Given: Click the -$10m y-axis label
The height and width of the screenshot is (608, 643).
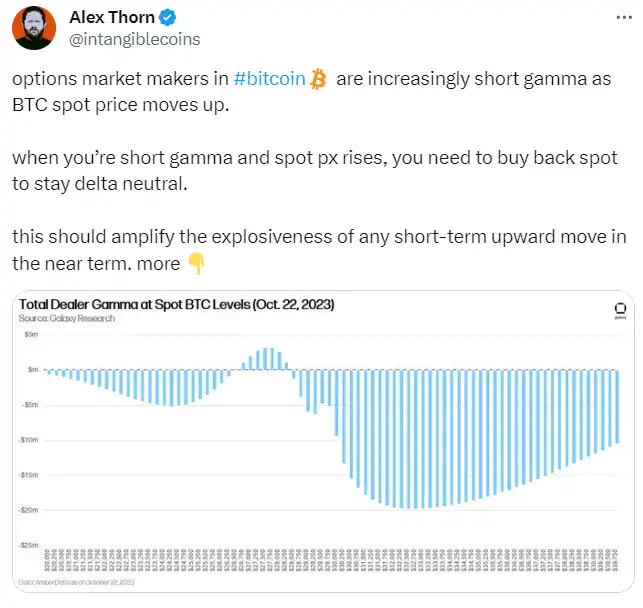Looking at the screenshot, I should pyautogui.click(x=31, y=440).
